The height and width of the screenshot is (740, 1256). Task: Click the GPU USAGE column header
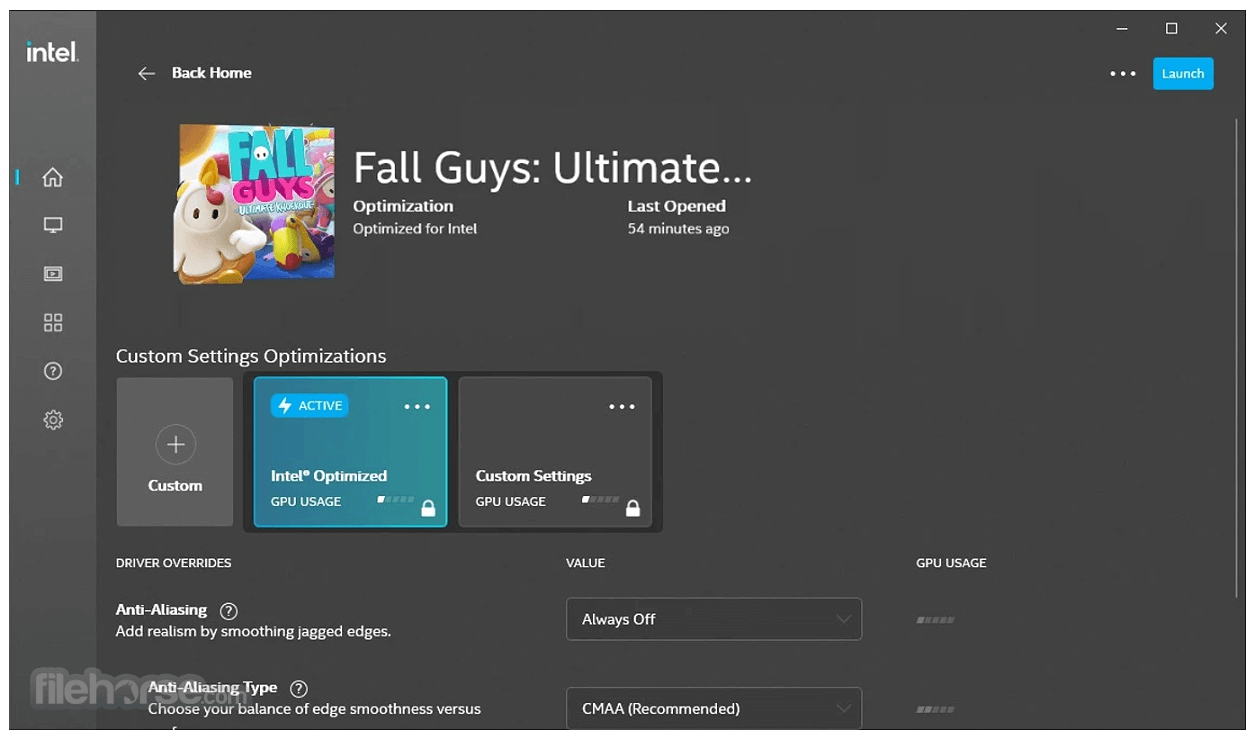(x=951, y=563)
